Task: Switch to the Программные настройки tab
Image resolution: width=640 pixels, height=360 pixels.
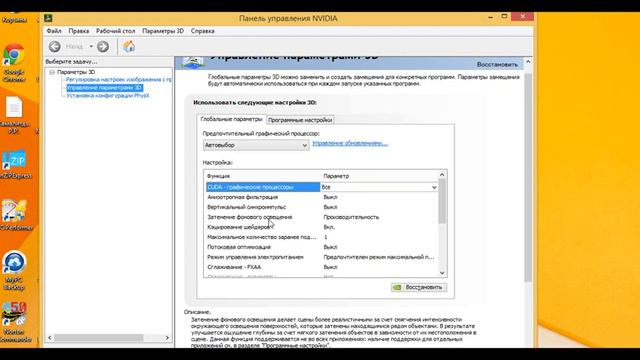Action: [300, 120]
